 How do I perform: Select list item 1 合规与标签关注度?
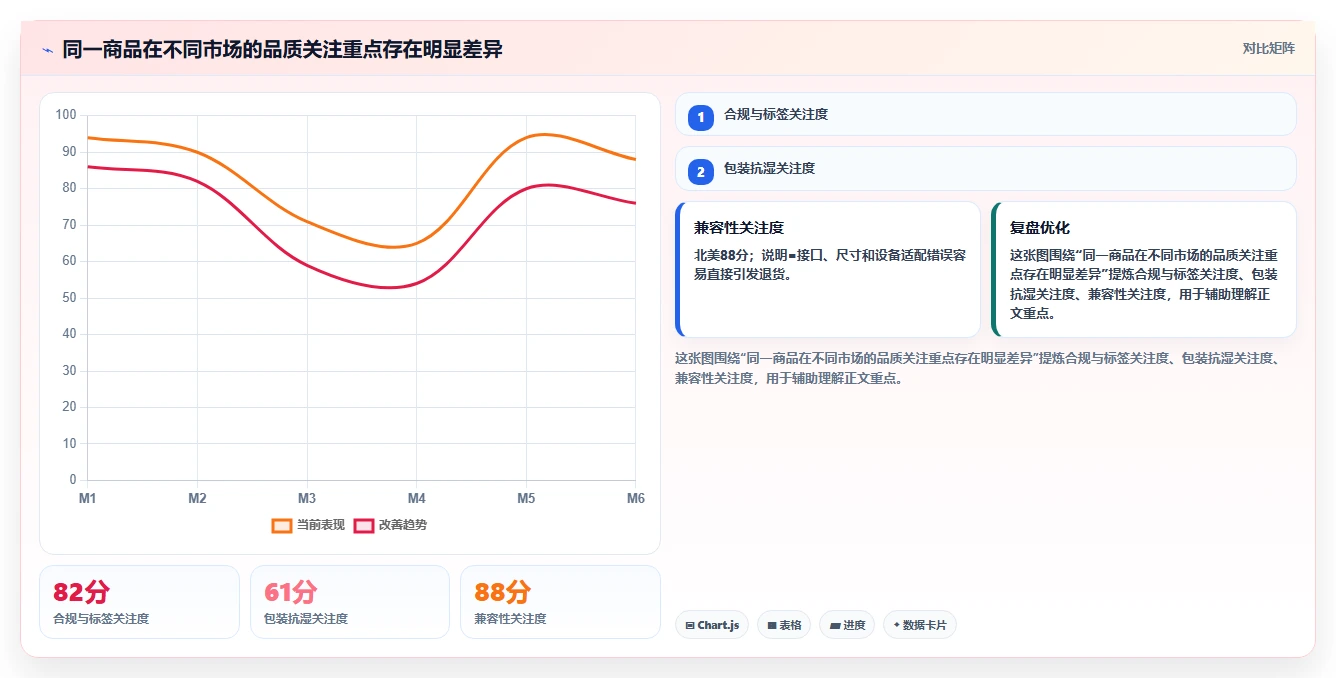(985, 114)
